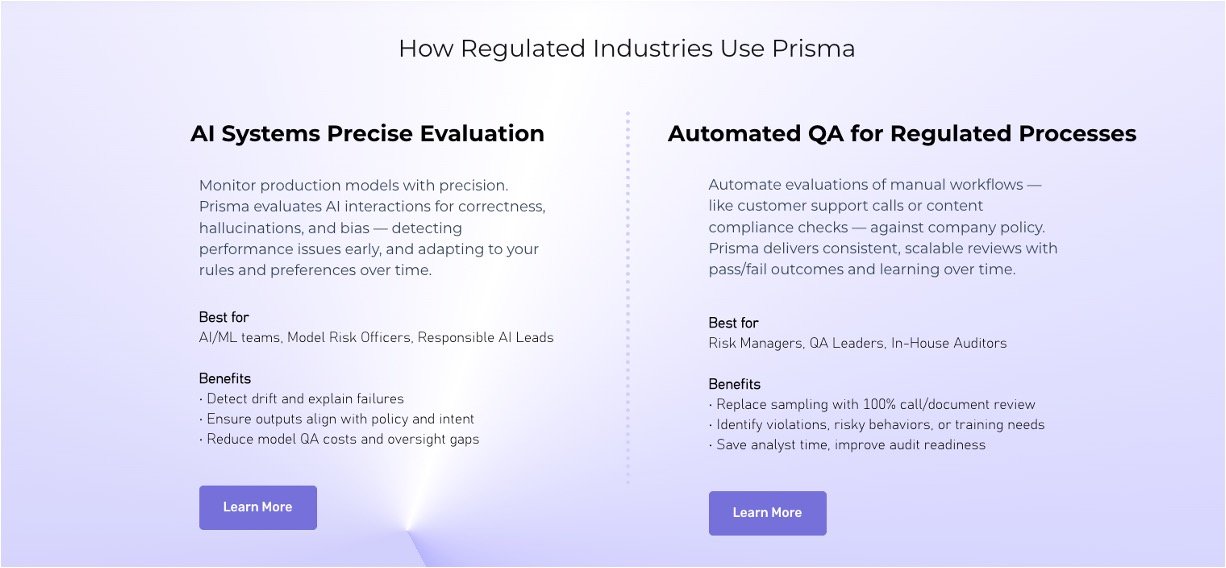Click "Best for" label in Automated QA column
1226x568 pixels.
pos(734,323)
